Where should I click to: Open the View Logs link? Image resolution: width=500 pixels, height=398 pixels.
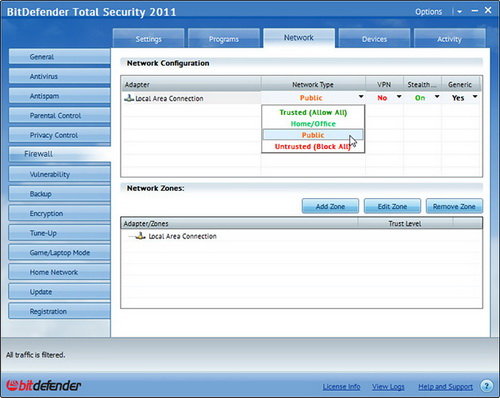(x=388, y=387)
